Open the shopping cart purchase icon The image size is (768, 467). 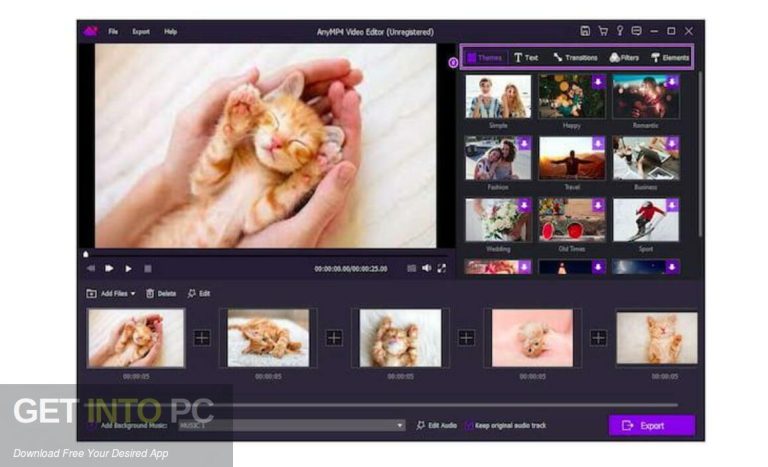pyautogui.click(x=603, y=31)
